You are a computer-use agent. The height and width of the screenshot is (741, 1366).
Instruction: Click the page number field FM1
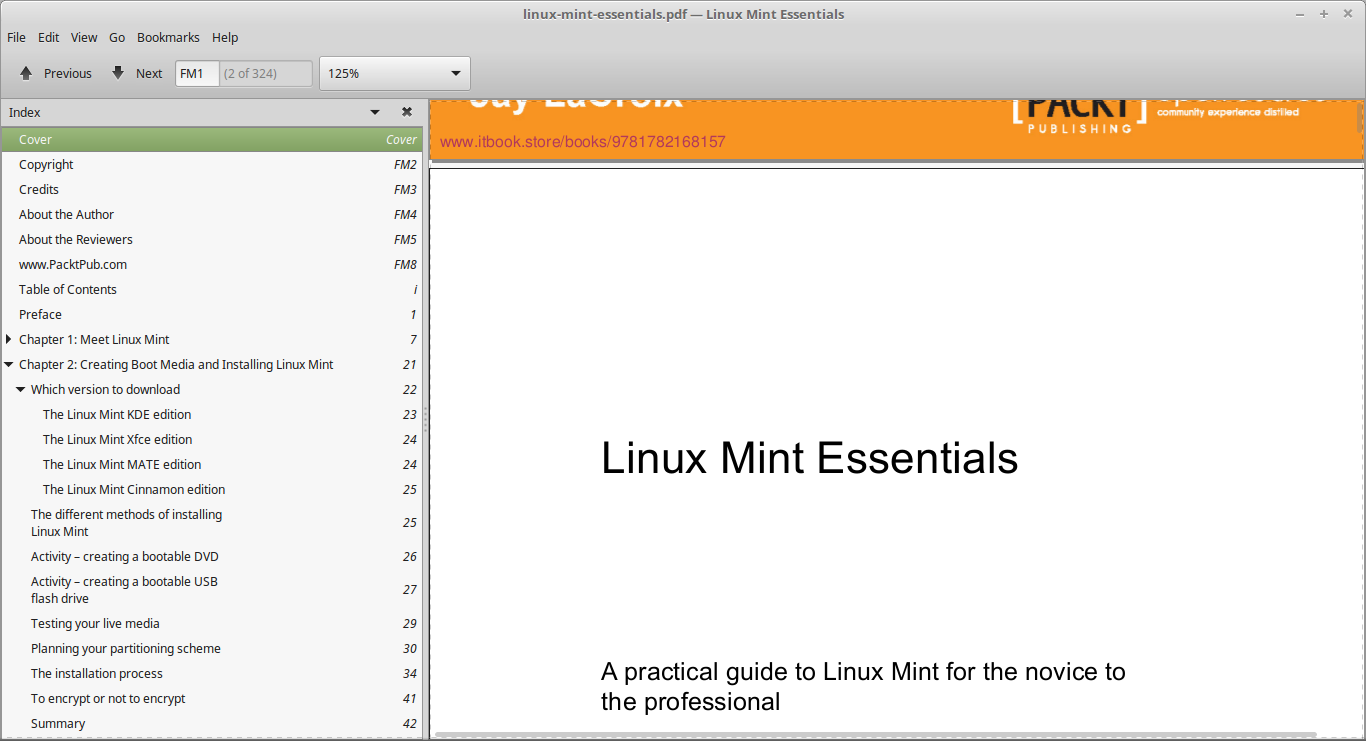point(197,73)
